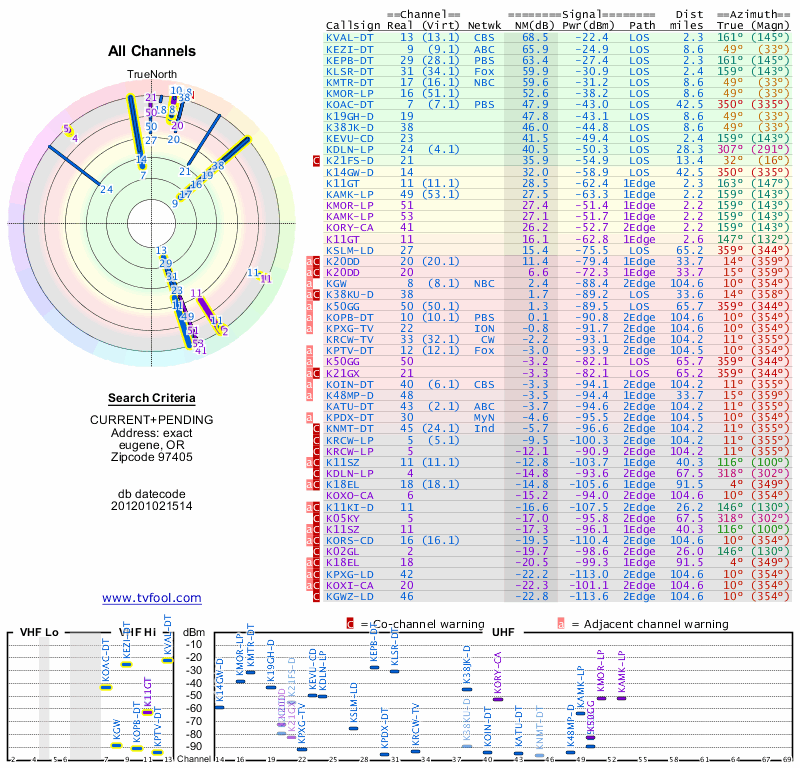The height and width of the screenshot is (768, 800).
Task: Click the Pwr(dBm) column header
Action: coord(588,25)
